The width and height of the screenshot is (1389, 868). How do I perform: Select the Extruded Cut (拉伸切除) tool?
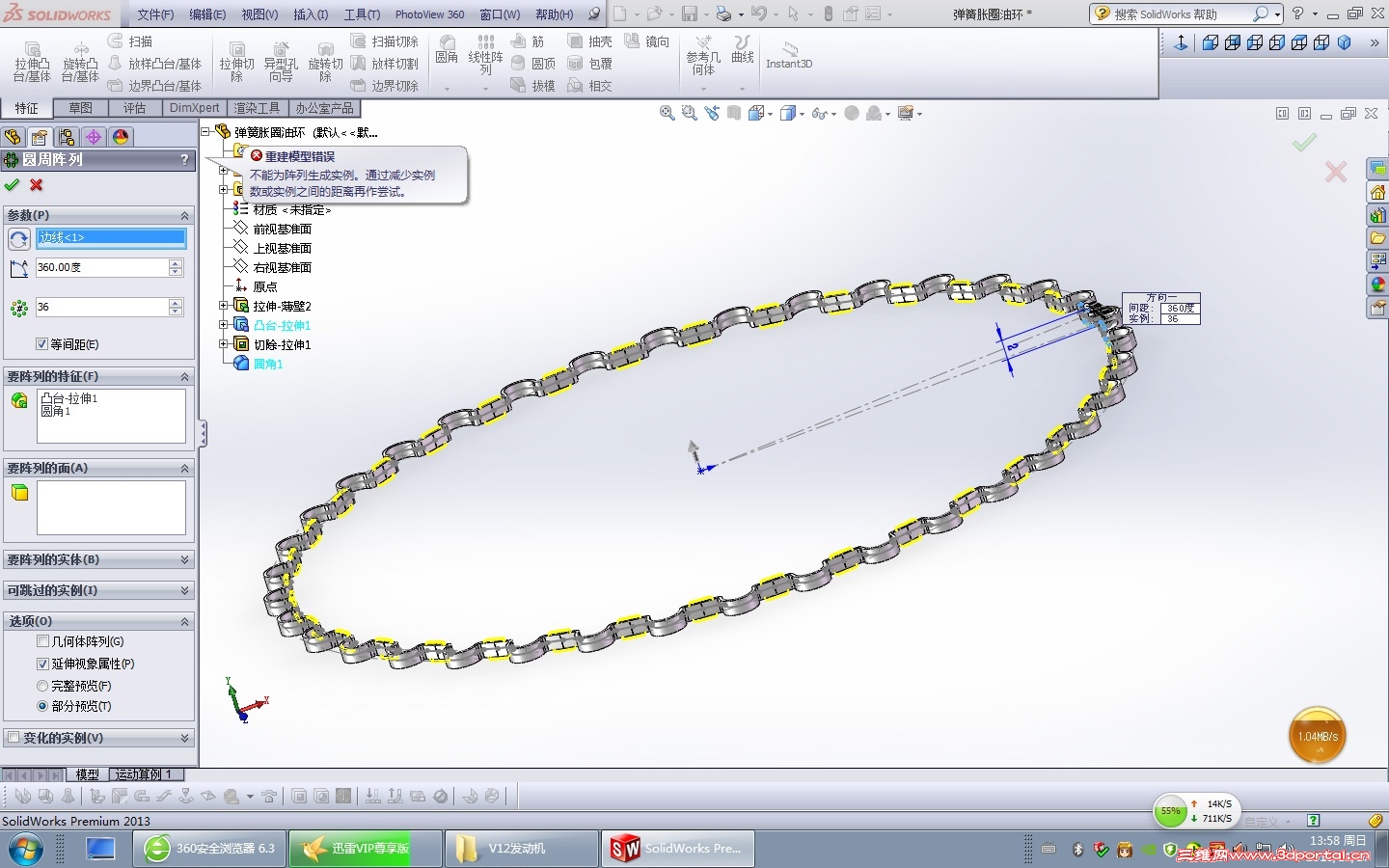tap(236, 62)
